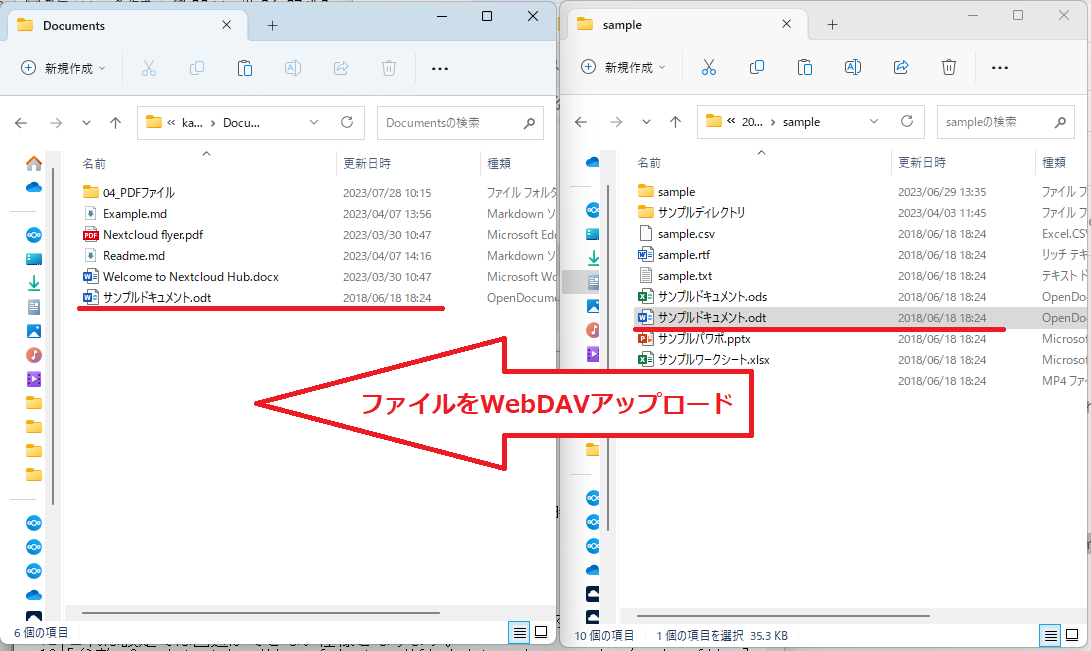Click the Delete trash icon in the sample toolbar

pos(948,67)
